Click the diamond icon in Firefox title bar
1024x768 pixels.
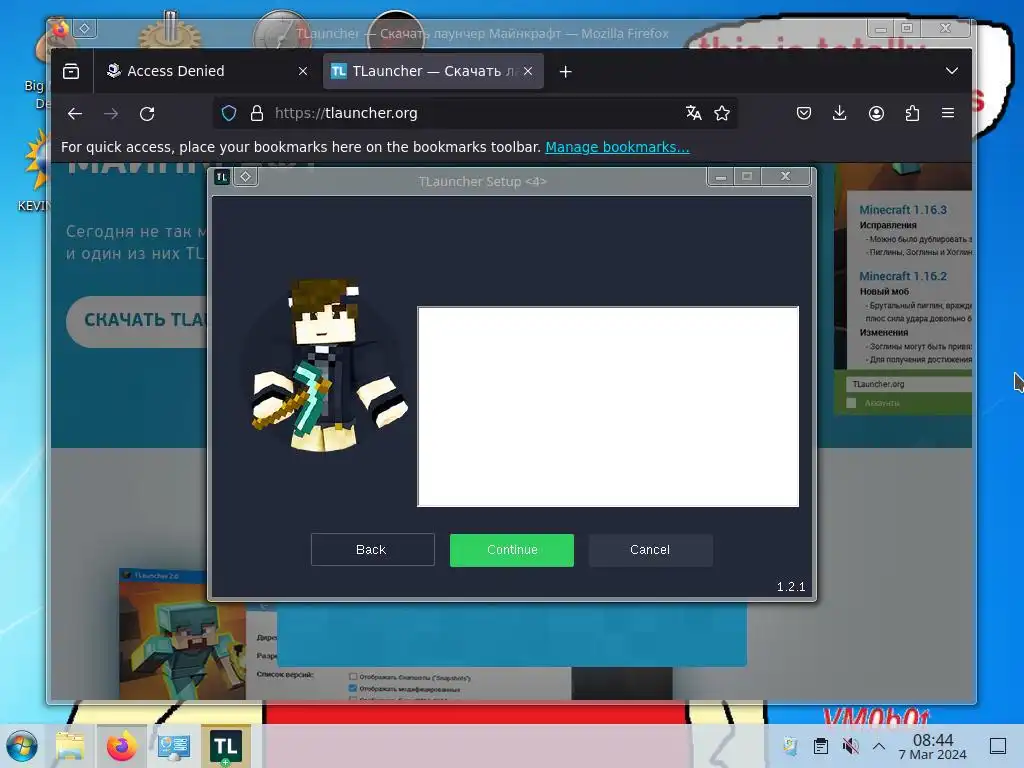[x=85, y=28]
